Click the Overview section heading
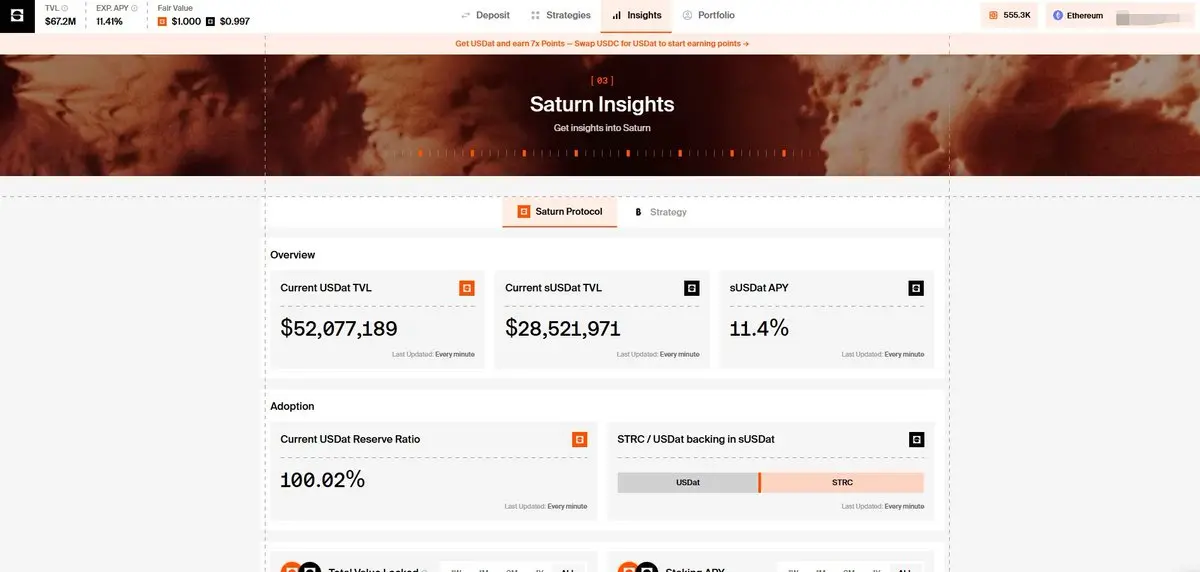Screen dimensions: 1200x572 coord(293,255)
